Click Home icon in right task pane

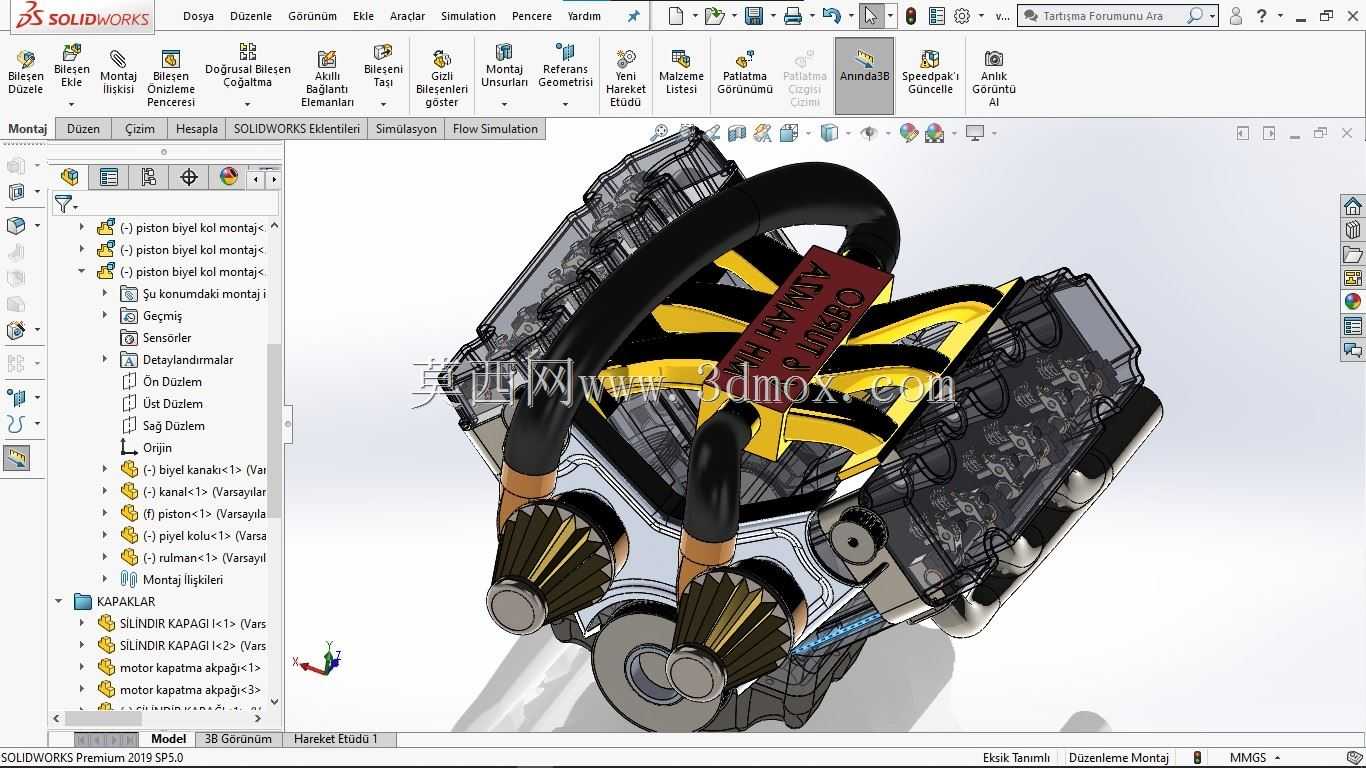1352,206
